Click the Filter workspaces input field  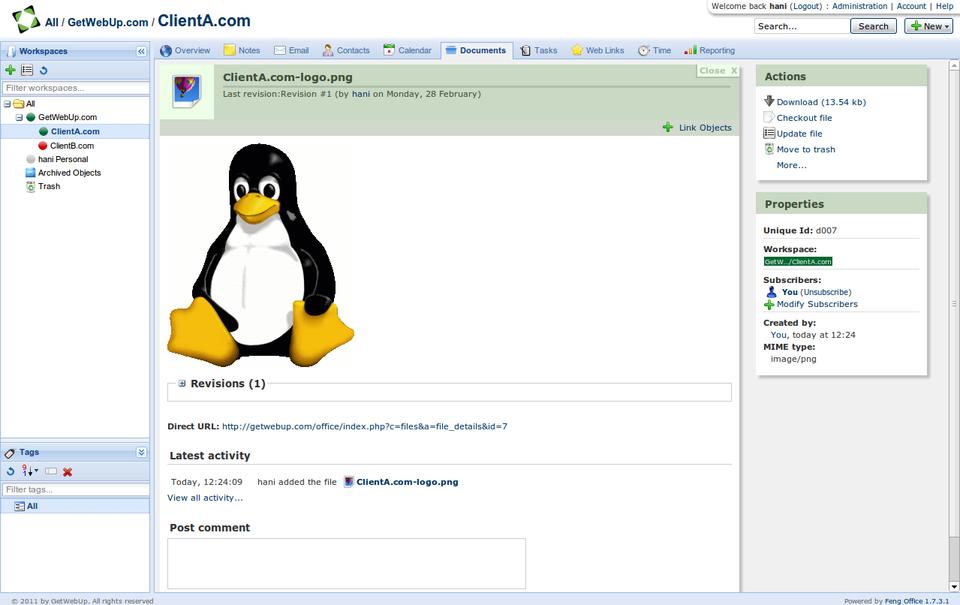click(75, 88)
